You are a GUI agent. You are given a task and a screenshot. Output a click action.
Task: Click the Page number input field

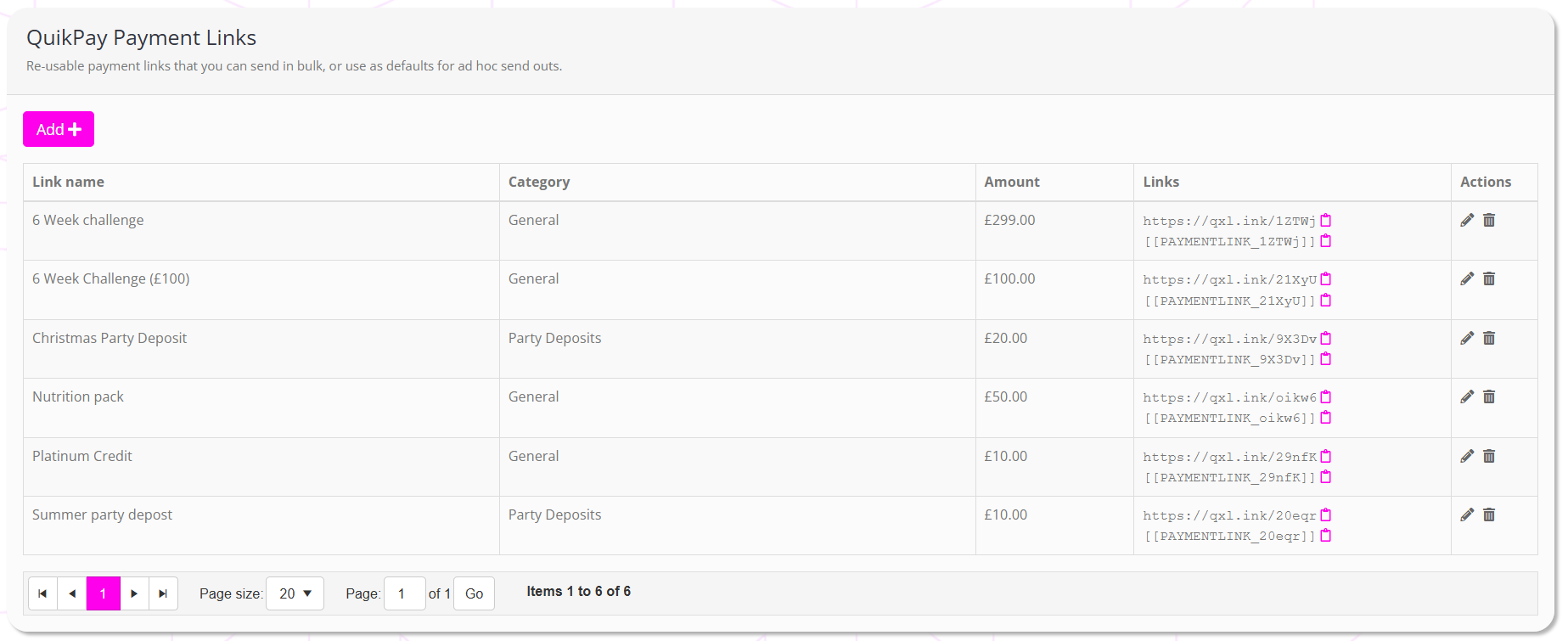click(x=404, y=593)
